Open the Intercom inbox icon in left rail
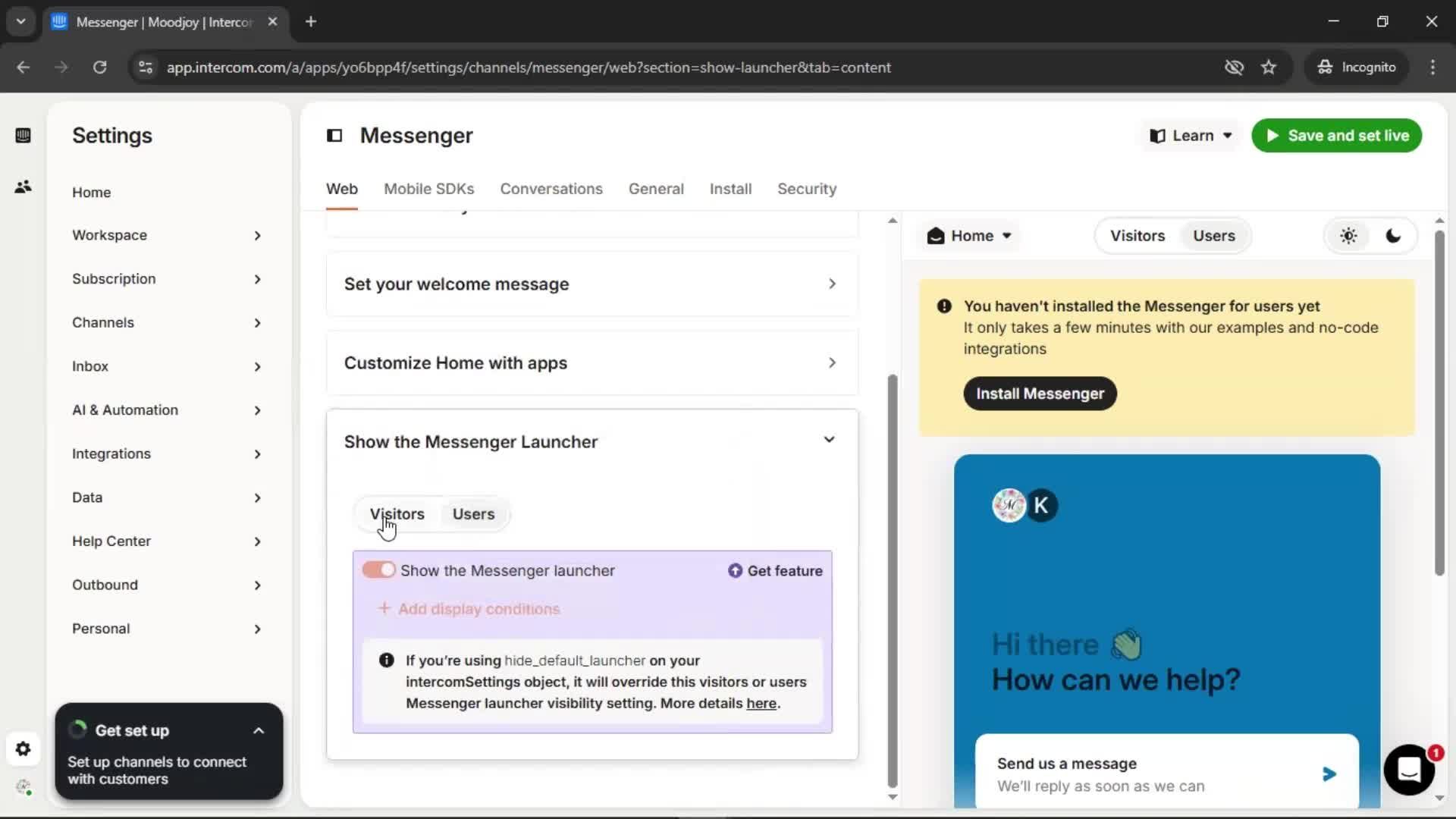This screenshot has height=819, width=1456. pos(23,136)
